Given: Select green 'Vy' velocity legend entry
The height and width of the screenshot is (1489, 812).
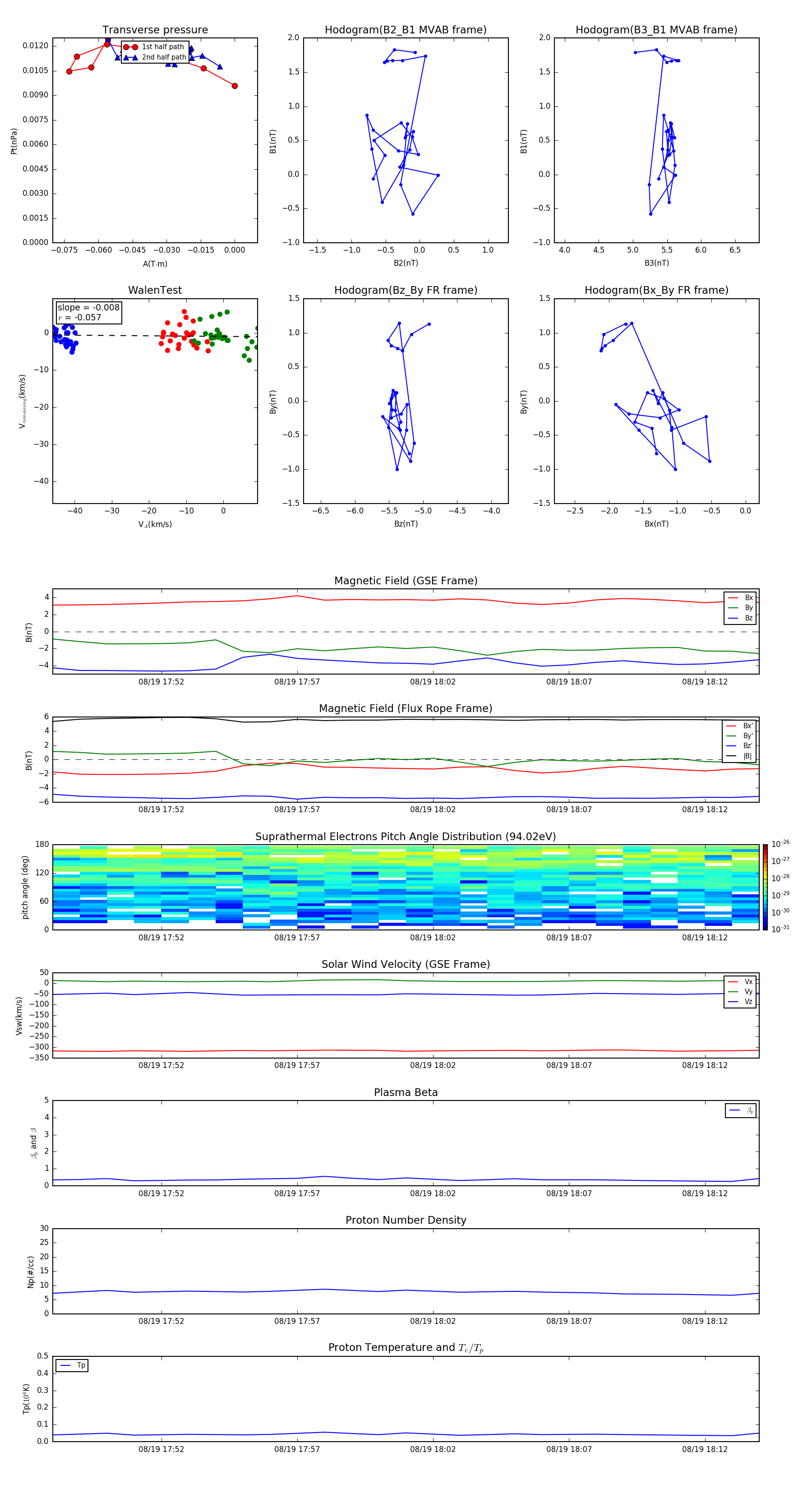Looking at the screenshot, I should [x=740, y=992].
